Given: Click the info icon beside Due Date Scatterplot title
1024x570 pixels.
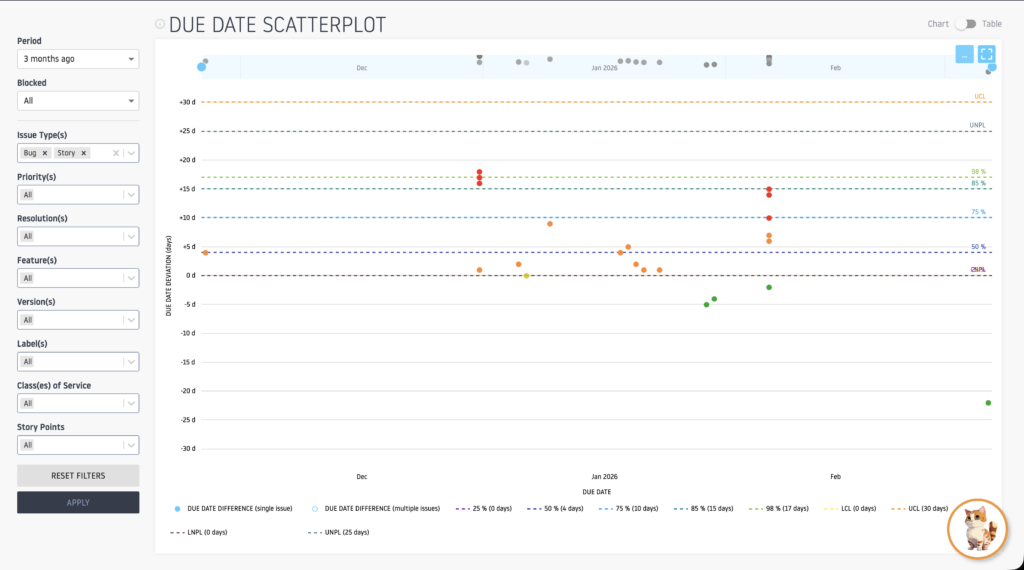Looking at the screenshot, I should point(160,24).
